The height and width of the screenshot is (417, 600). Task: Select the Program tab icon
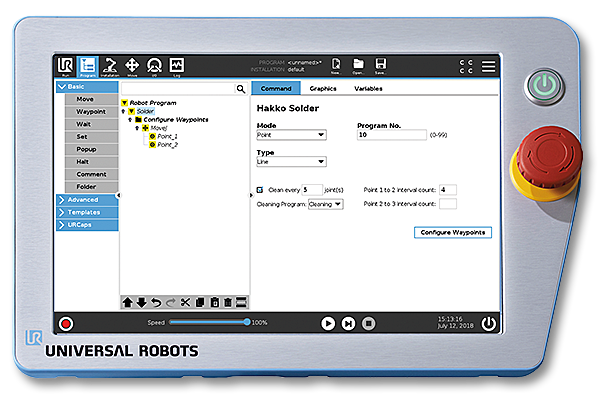[x=88, y=66]
